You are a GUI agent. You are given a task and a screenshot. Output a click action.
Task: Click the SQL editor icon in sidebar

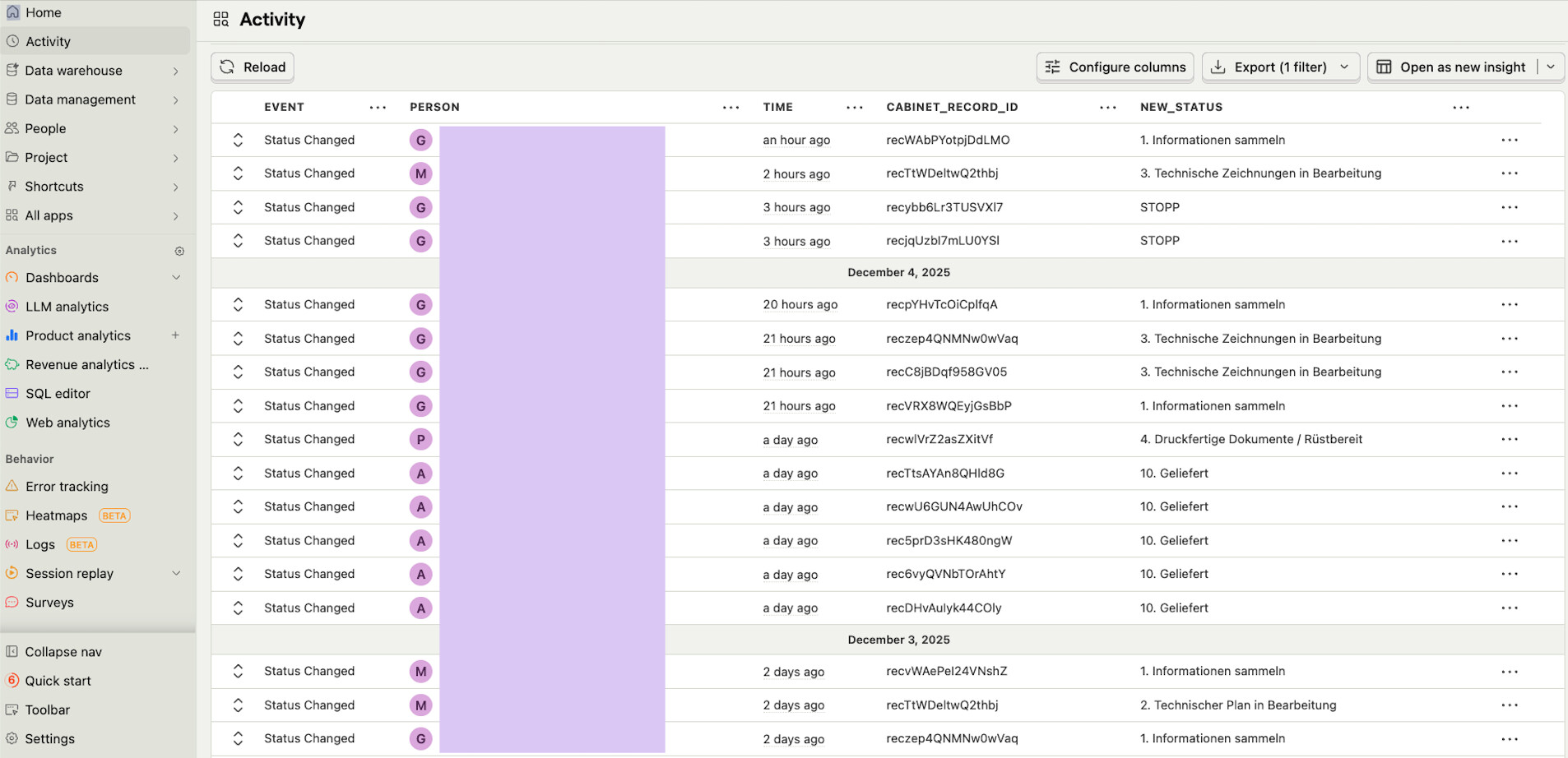12,394
